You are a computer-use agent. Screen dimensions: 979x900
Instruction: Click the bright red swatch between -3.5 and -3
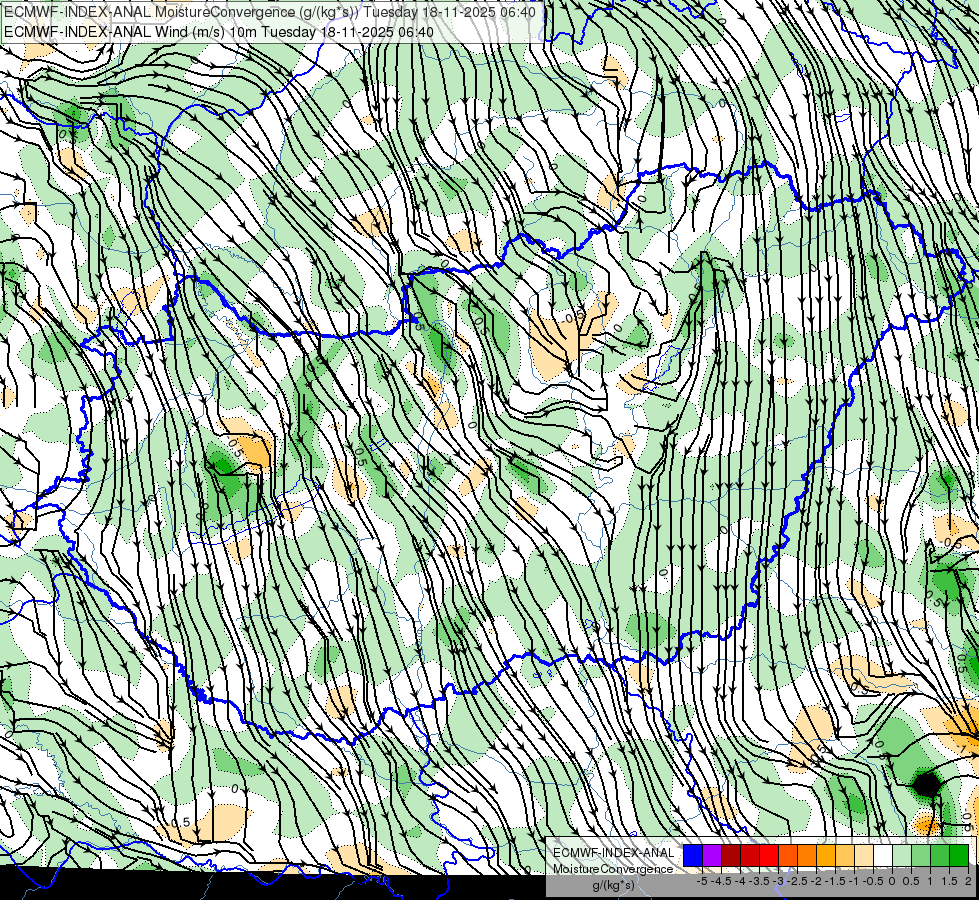pos(769,856)
